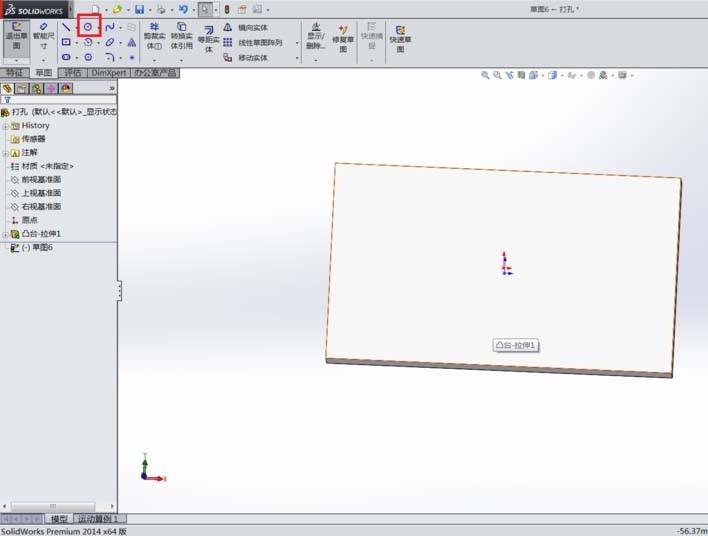The width and height of the screenshot is (708, 536).
Task: Select the Point sketch tool
Action: click(x=131, y=57)
